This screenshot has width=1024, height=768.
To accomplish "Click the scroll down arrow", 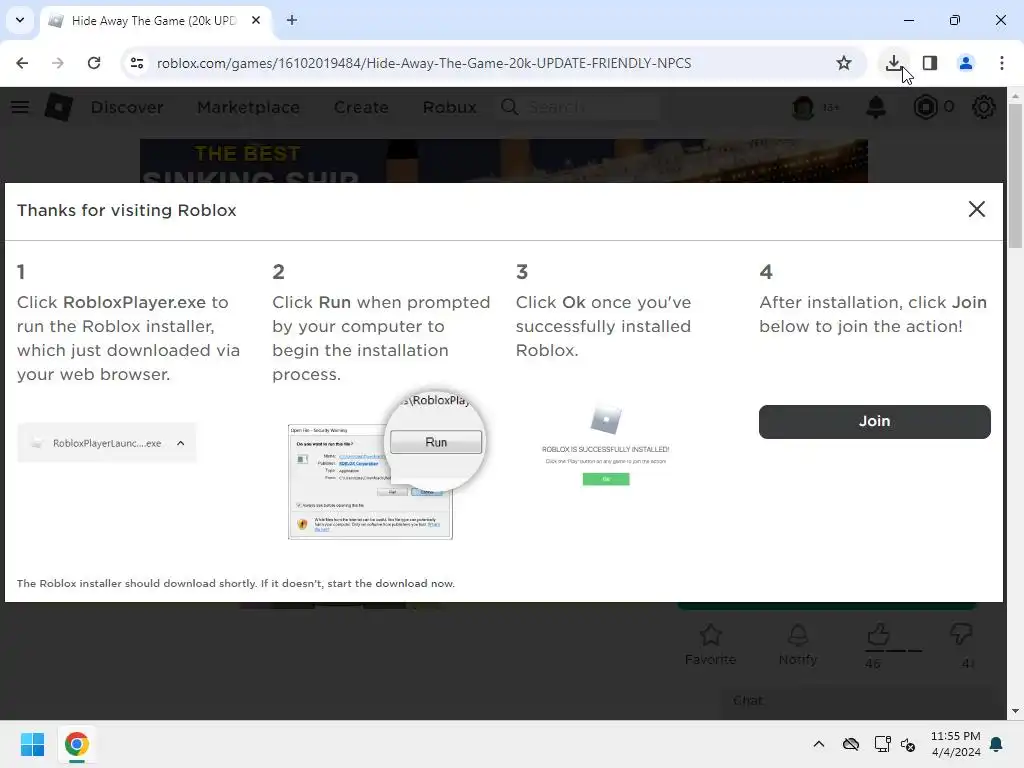I will click(1015, 711).
